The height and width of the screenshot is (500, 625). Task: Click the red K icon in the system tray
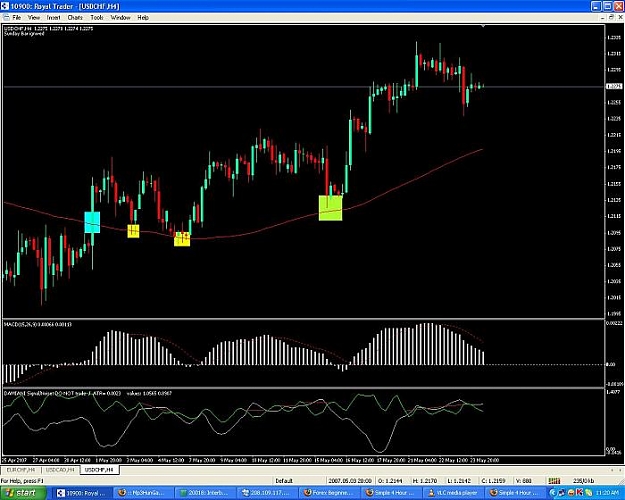[x=579, y=493]
